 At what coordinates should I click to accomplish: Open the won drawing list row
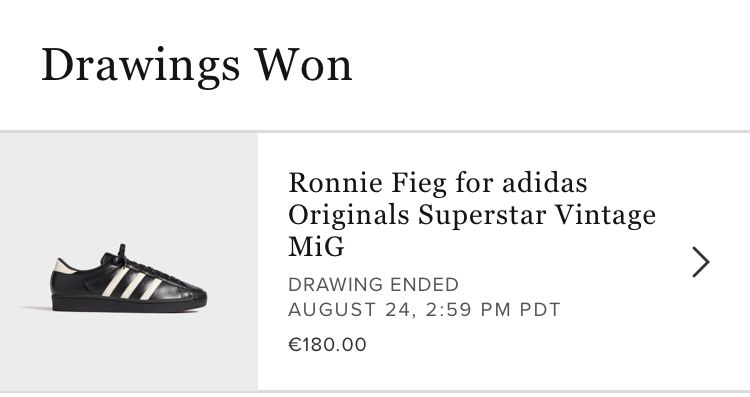point(375,262)
